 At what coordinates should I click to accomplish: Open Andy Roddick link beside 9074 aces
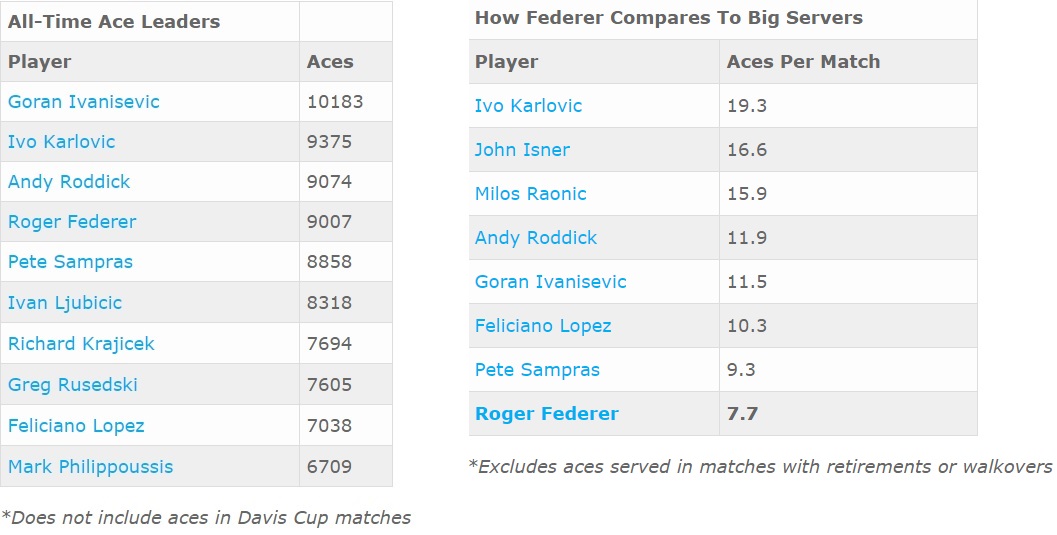coord(69,182)
